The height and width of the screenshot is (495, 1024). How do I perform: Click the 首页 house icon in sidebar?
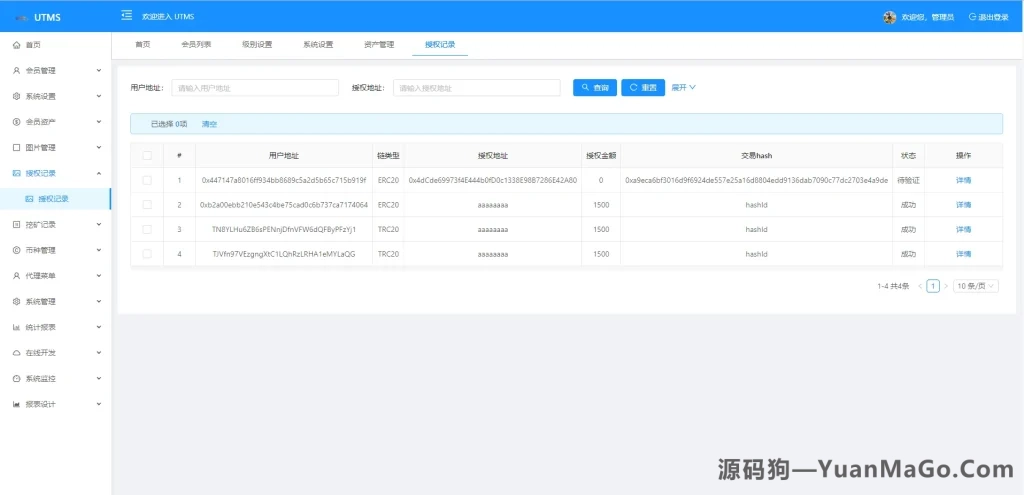[x=17, y=45]
